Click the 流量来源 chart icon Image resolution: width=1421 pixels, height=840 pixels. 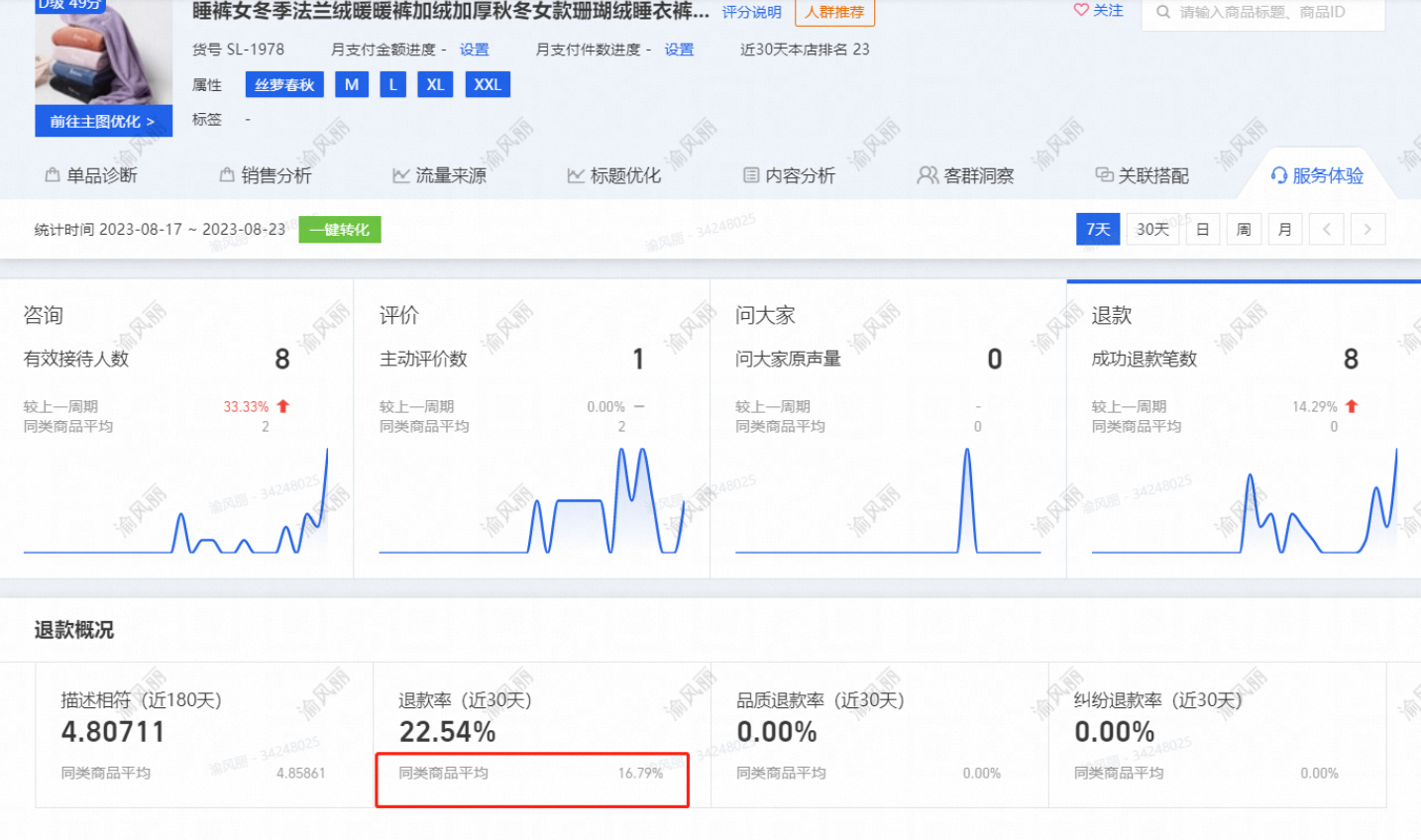[401, 175]
